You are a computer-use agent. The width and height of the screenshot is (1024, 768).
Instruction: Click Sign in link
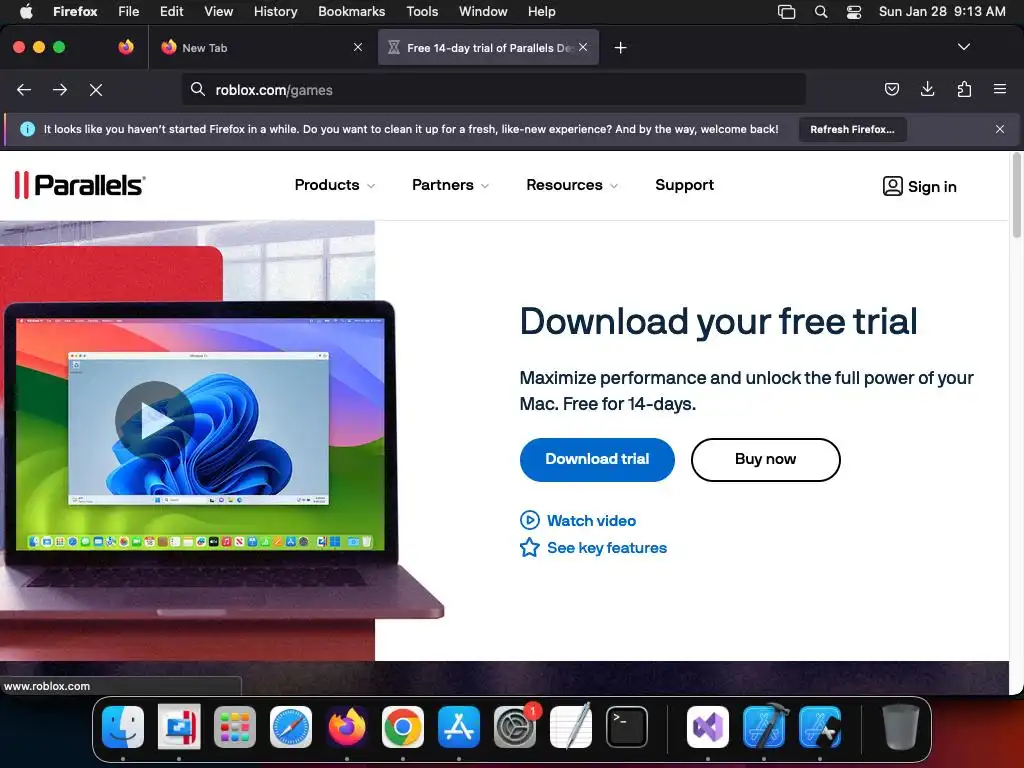tap(920, 186)
